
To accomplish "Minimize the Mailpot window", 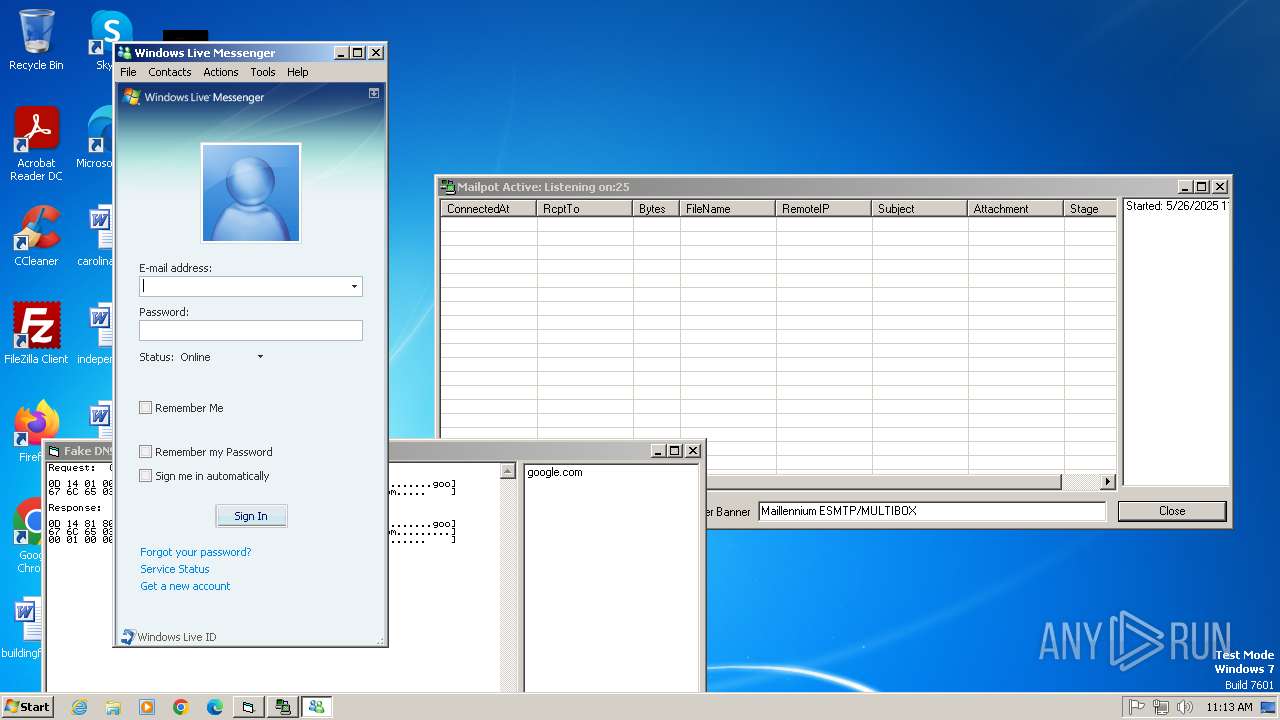I will click(x=1185, y=187).
